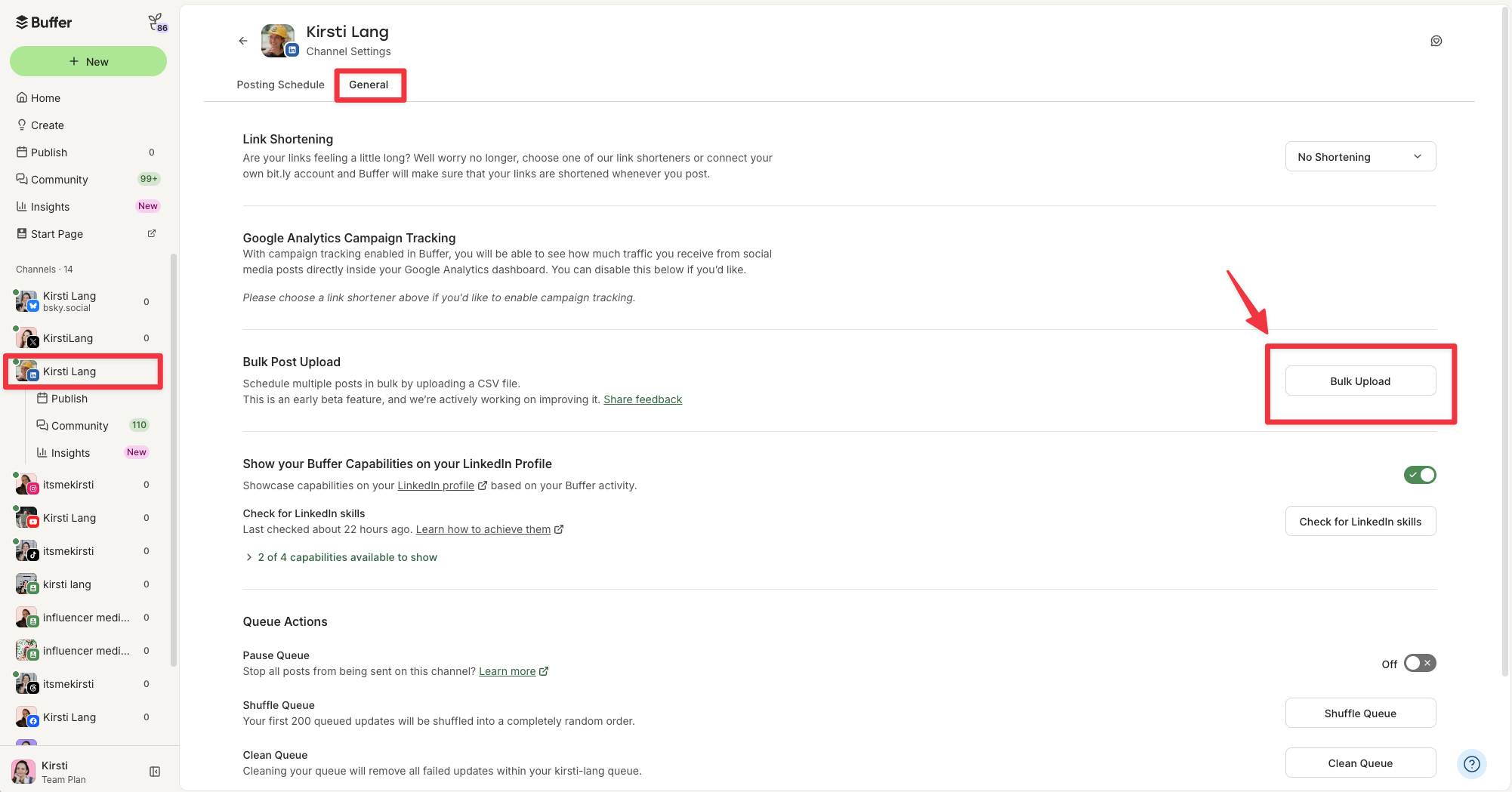Image resolution: width=1512 pixels, height=792 pixels.
Task: Click the Kirsti Lang header profile picture
Action: pos(278,40)
